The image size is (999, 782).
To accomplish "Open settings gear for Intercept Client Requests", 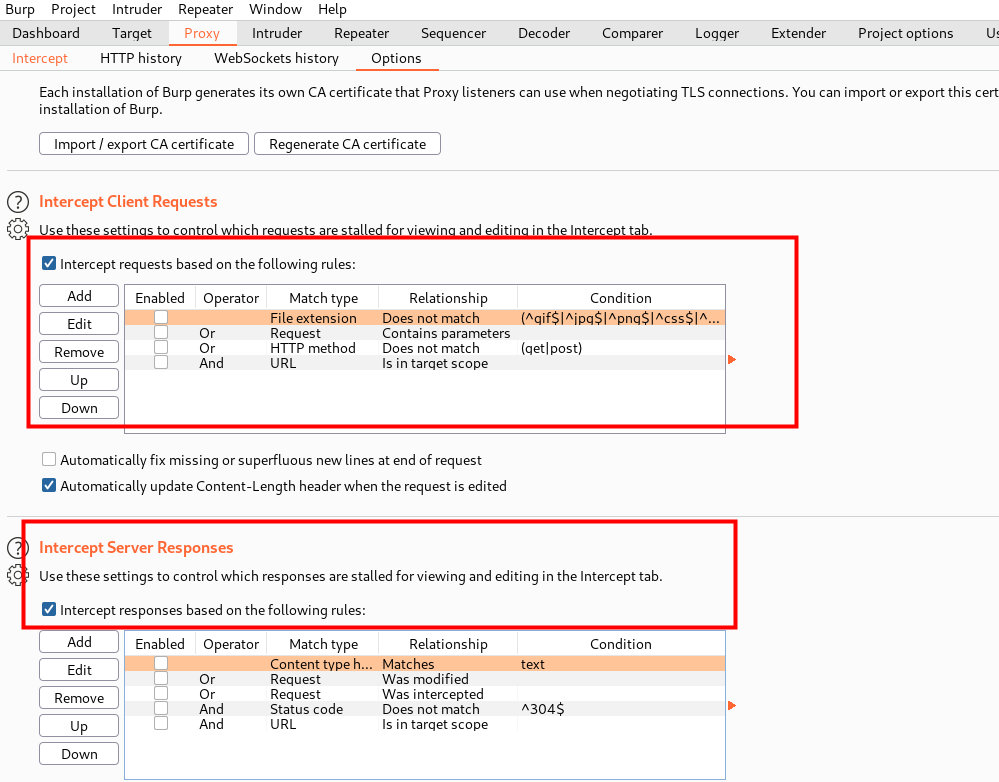I will [x=18, y=229].
